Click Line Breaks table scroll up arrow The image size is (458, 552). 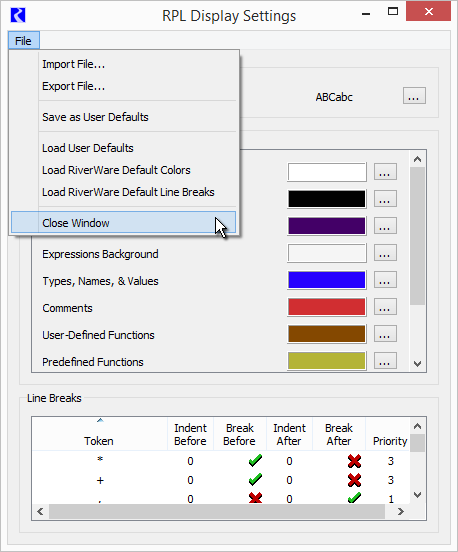[418, 426]
